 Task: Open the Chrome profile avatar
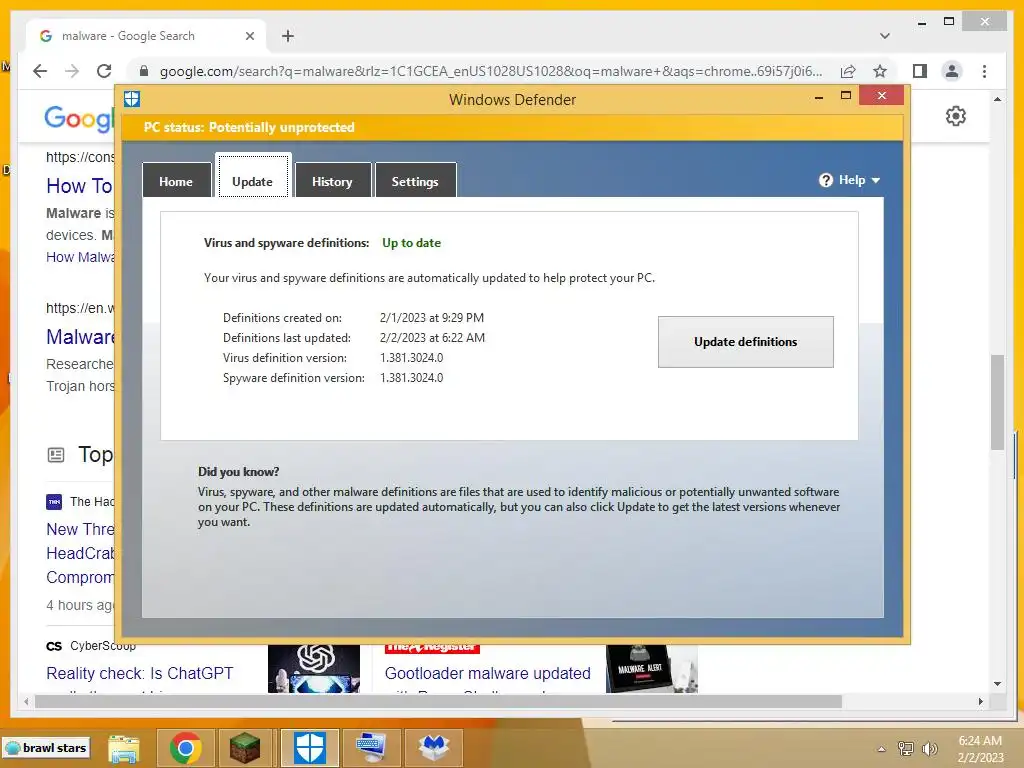coord(952,71)
